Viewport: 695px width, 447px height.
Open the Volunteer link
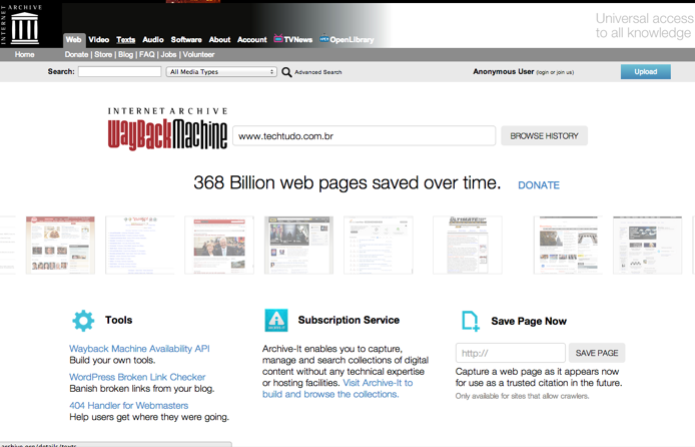pyautogui.click(x=199, y=55)
